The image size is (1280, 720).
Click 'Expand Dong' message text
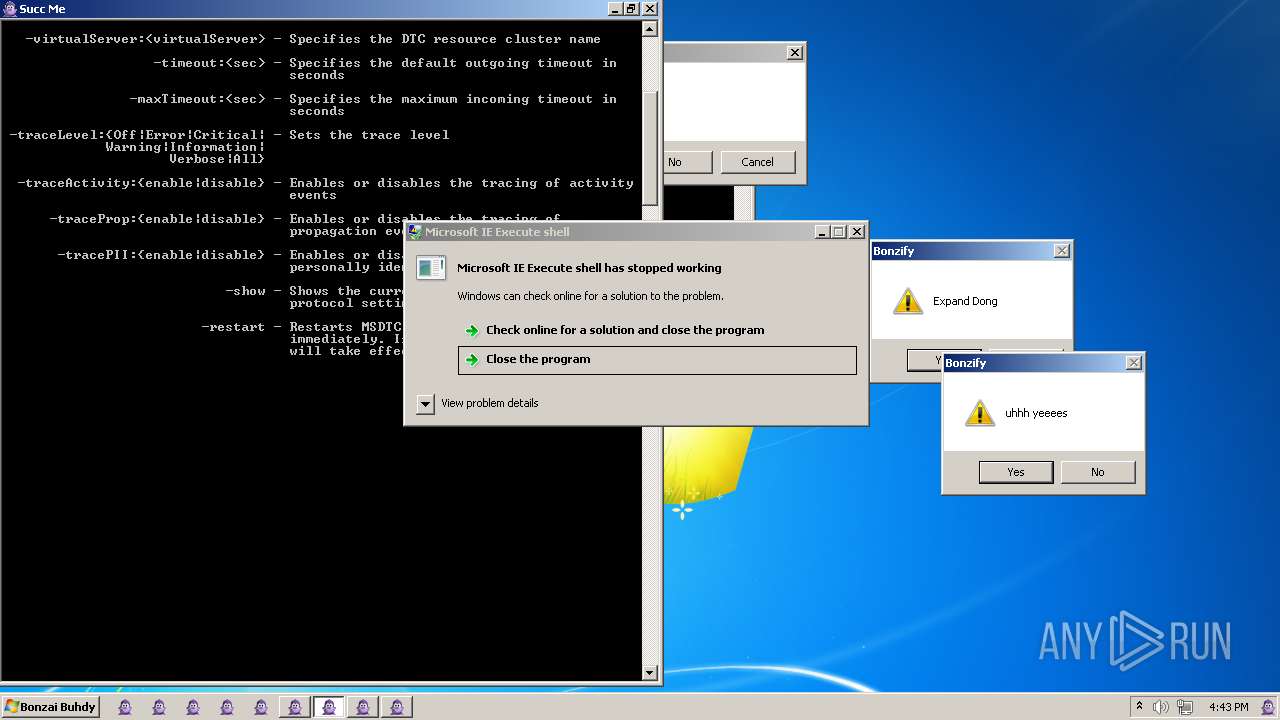click(x=965, y=301)
